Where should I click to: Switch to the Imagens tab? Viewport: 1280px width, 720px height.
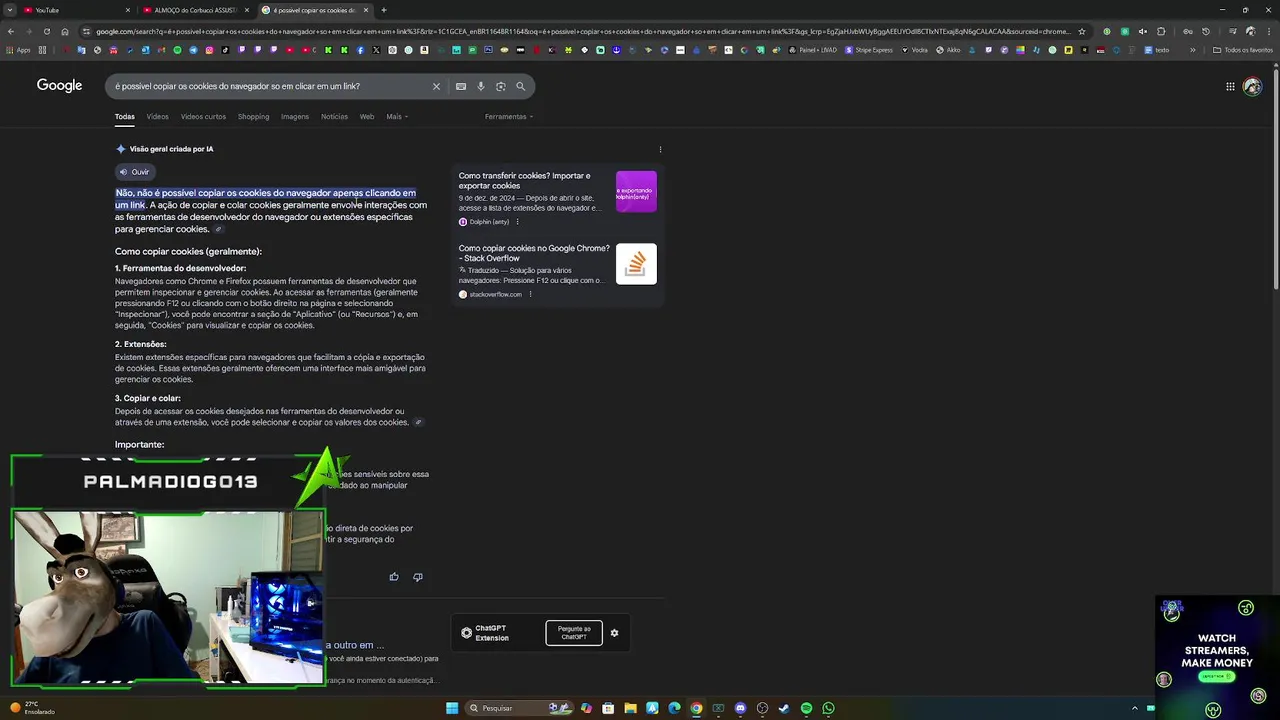point(295,117)
